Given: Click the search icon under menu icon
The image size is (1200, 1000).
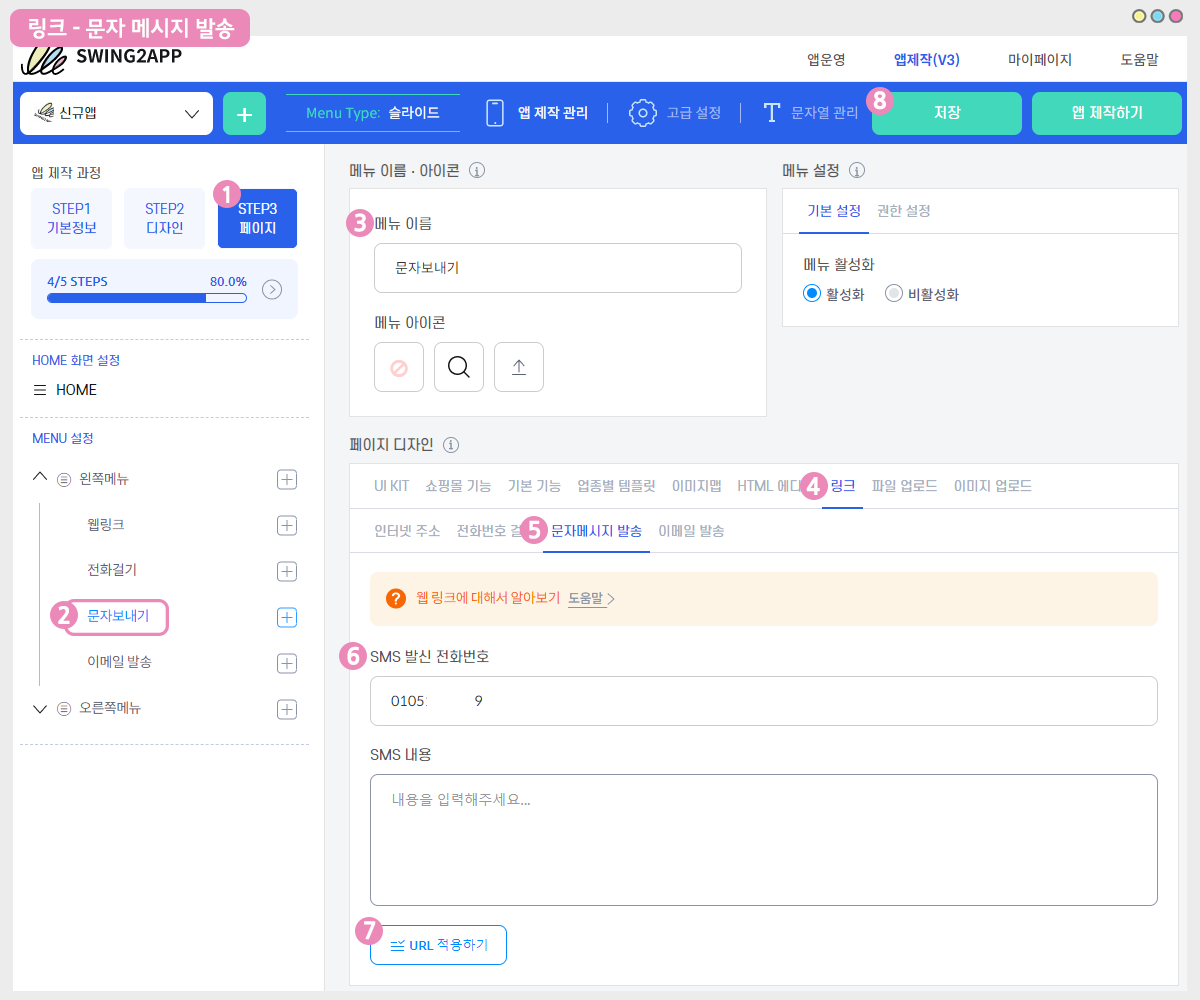Looking at the screenshot, I should tap(459, 367).
